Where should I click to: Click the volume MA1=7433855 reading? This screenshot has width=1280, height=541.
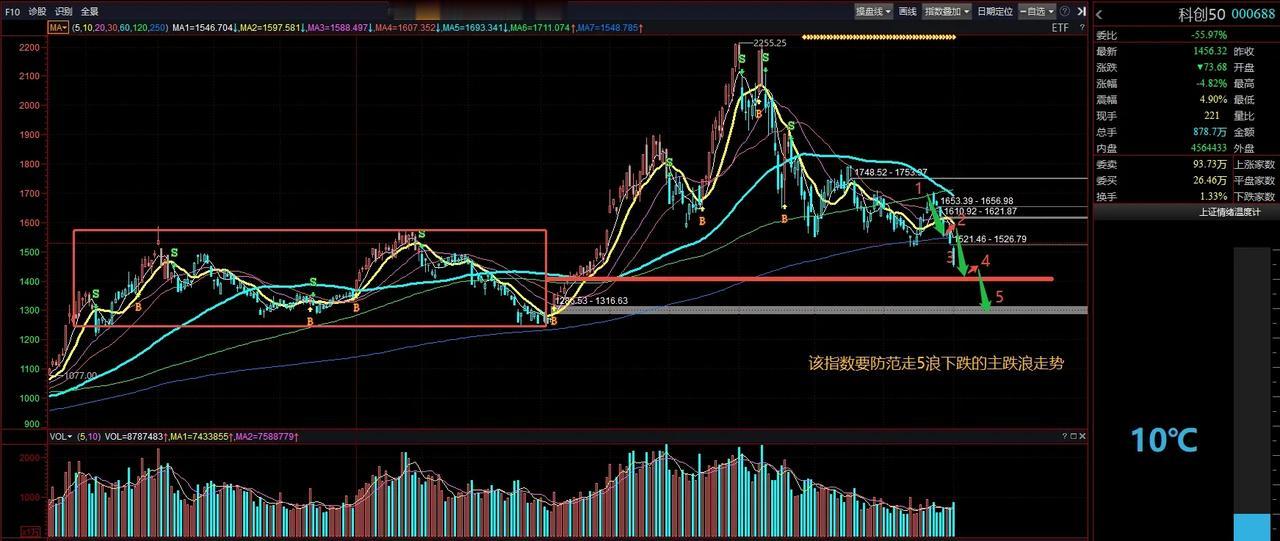tap(200, 437)
